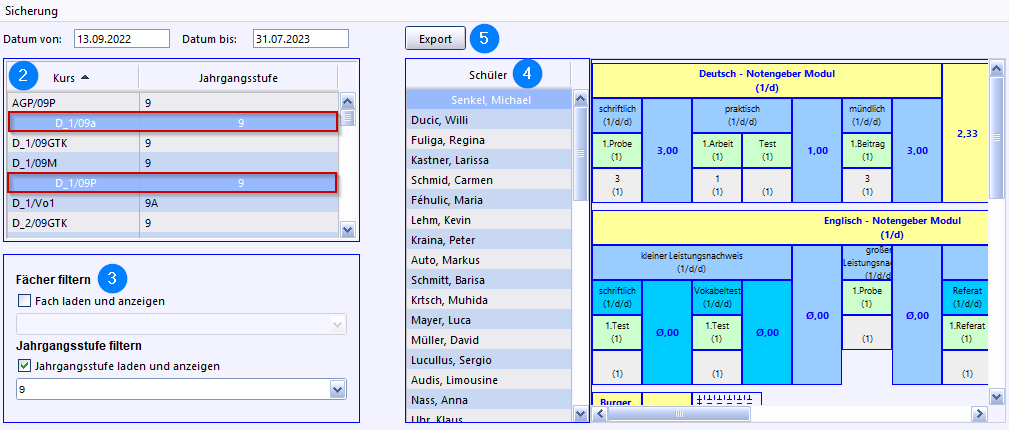Click the 1.Beitrag cell under mündlich
Screen dimensions: 1009x430
(867, 150)
